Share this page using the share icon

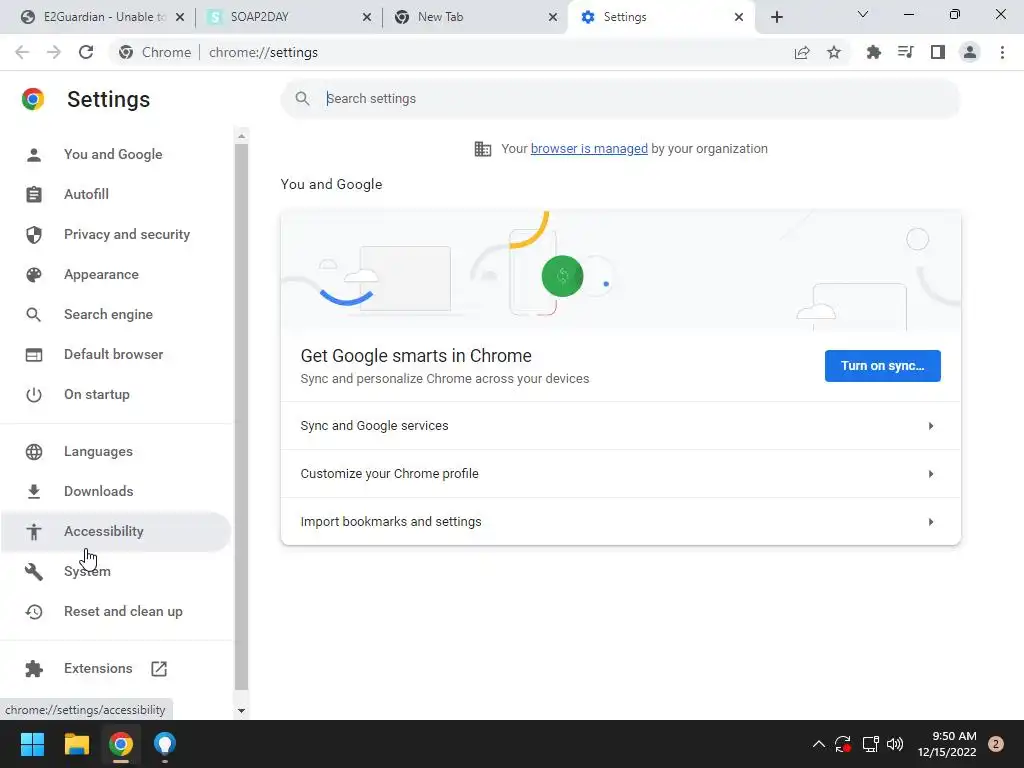(802, 52)
